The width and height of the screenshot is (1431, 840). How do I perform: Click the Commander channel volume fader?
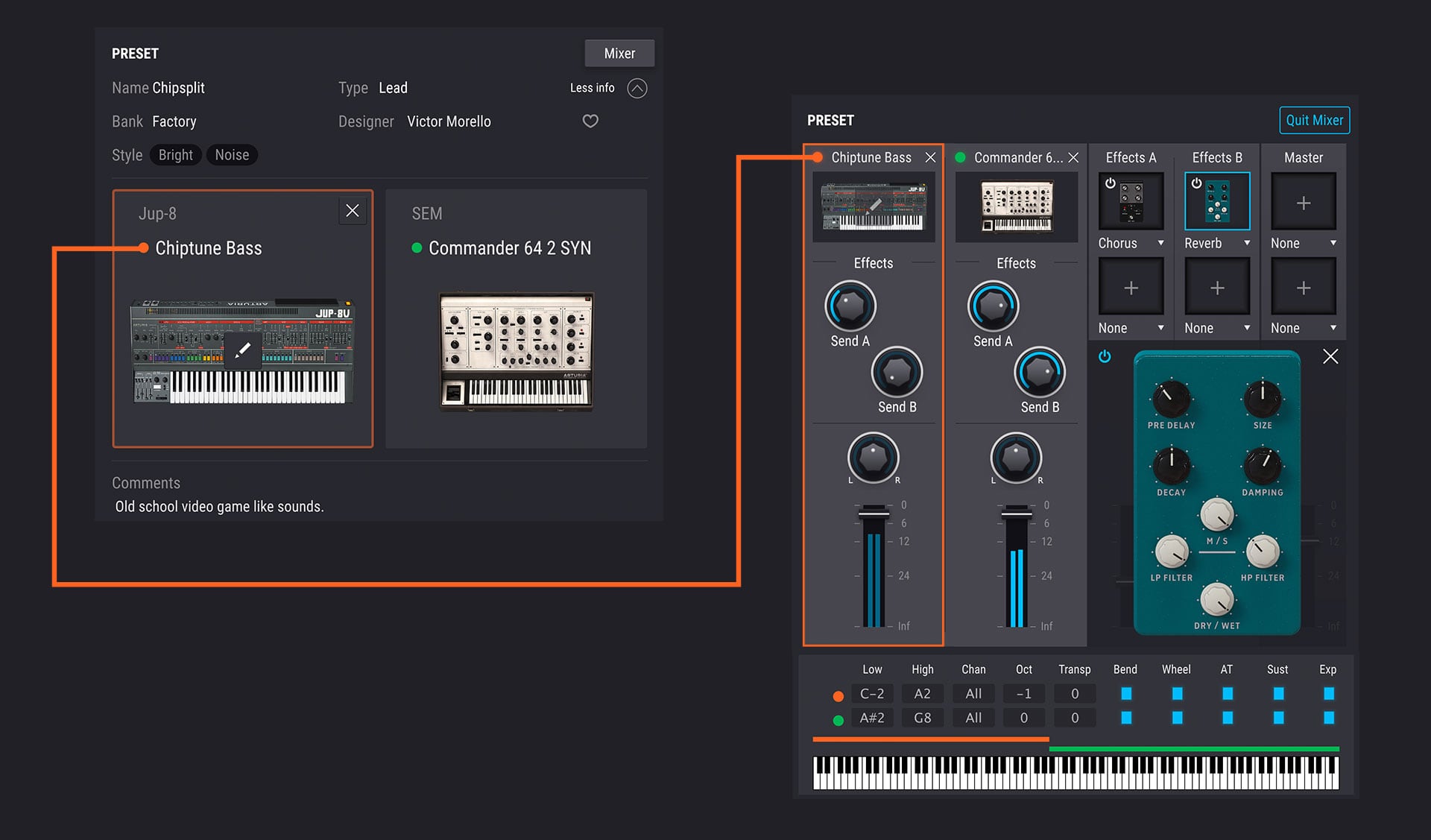pyautogui.click(x=1017, y=513)
